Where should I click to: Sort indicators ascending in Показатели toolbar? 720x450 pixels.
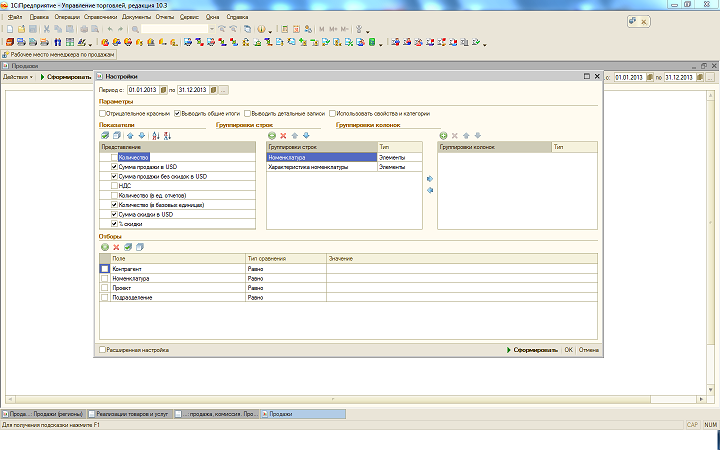coord(155,135)
